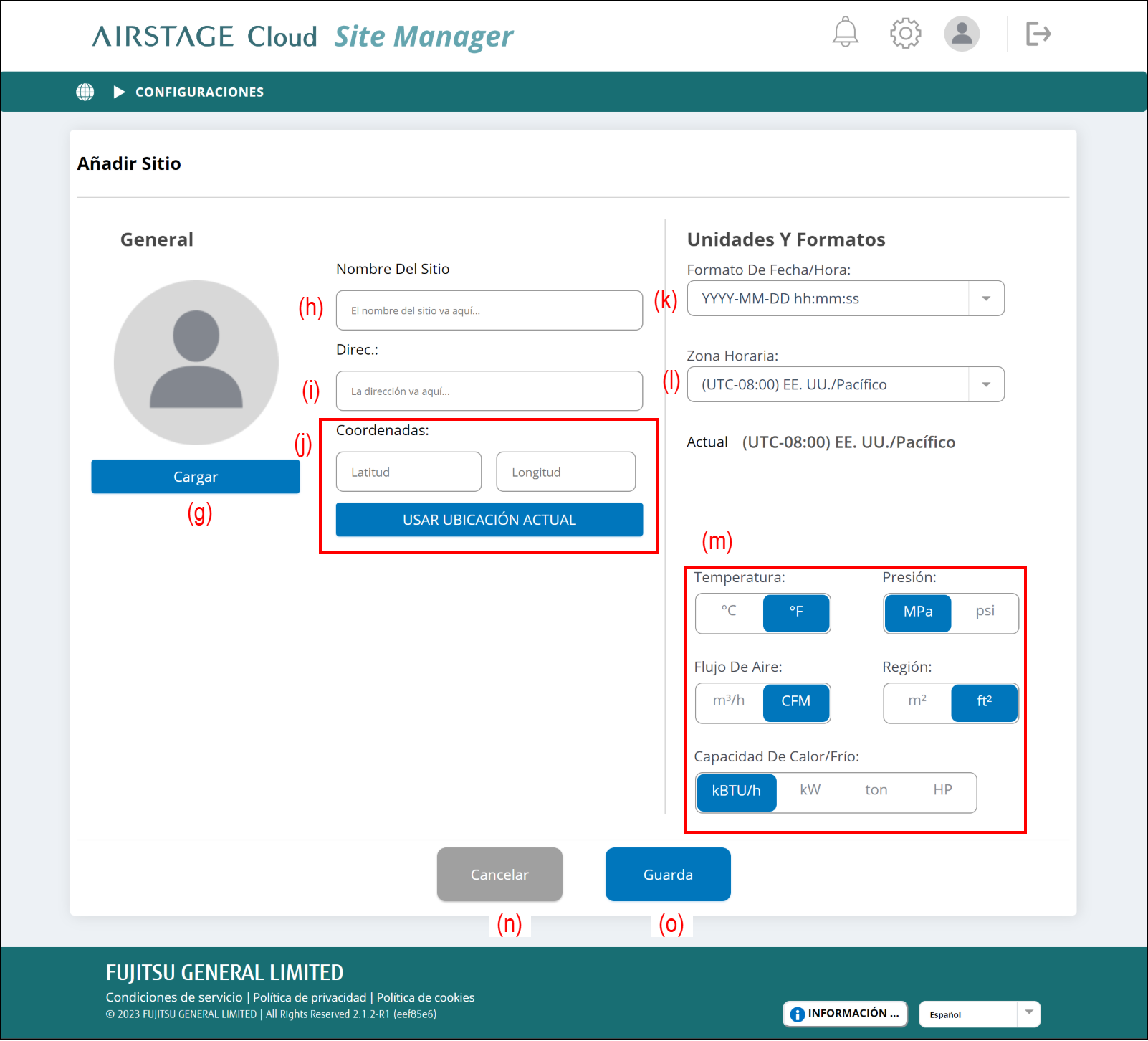Open the Español language dropdown
The width and height of the screenshot is (1148, 1041).
tap(1028, 1014)
